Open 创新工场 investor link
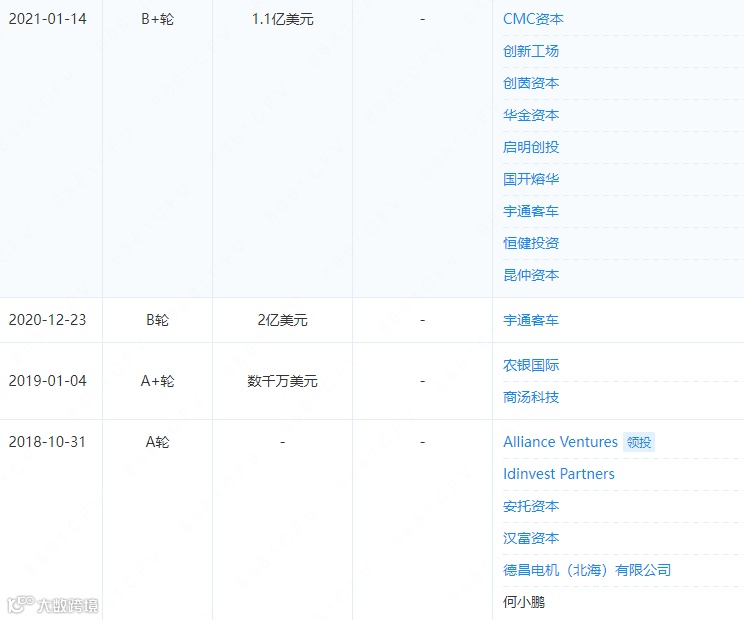Image resolution: width=744 pixels, height=620 pixels. click(x=530, y=51)
